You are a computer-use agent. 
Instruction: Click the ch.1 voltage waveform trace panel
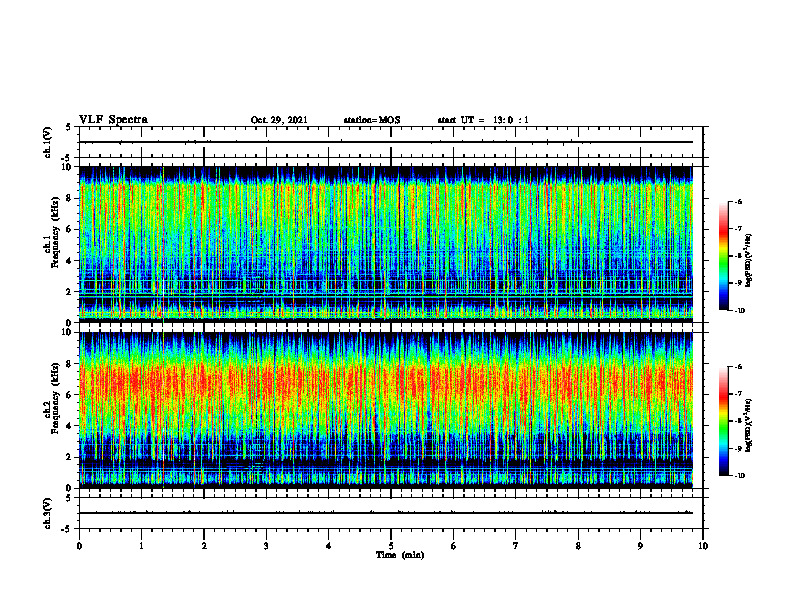coord(391,142)
